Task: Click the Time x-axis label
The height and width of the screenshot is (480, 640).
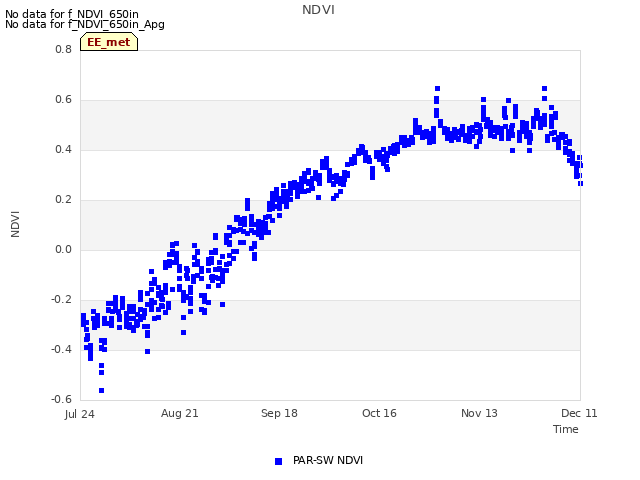Action: click(566, 429)
